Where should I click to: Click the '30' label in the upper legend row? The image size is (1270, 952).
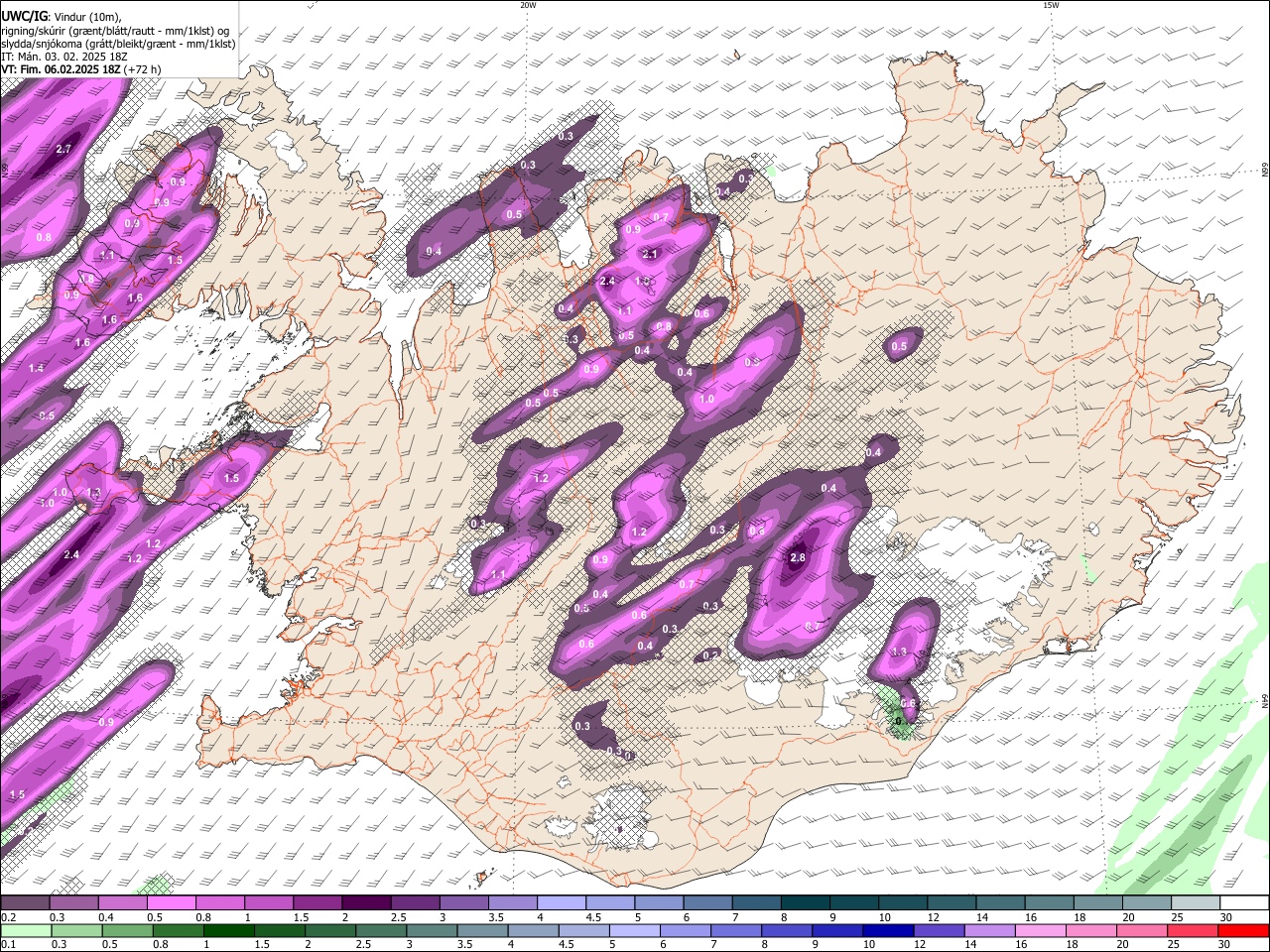1226,917
